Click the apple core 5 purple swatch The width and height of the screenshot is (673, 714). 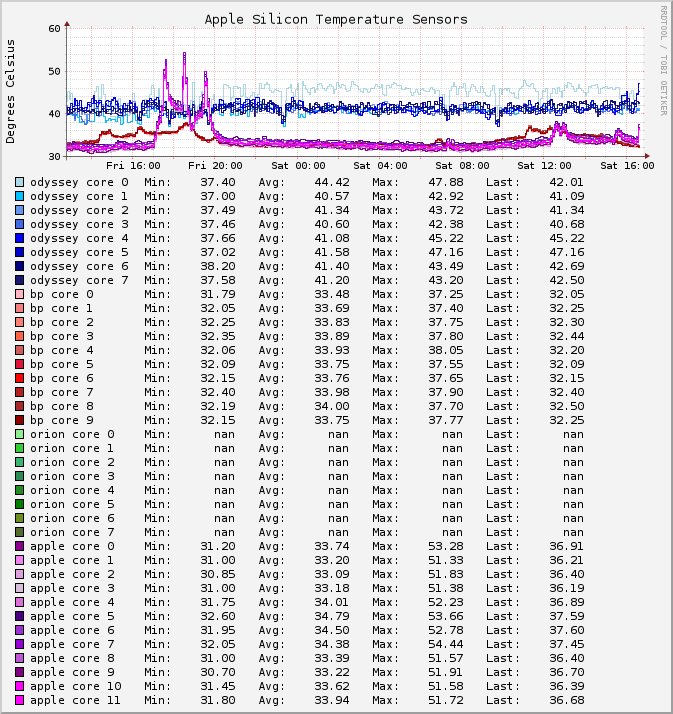20,617
